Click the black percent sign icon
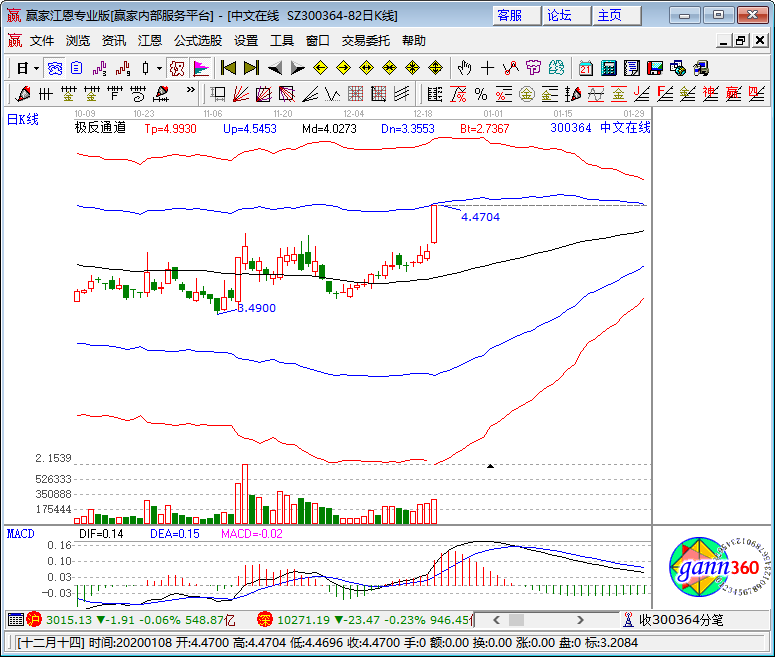 (481, 94)
